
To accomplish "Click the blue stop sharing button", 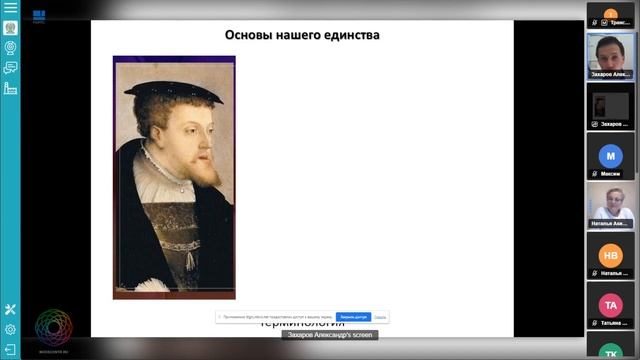I will click(353, 317).
